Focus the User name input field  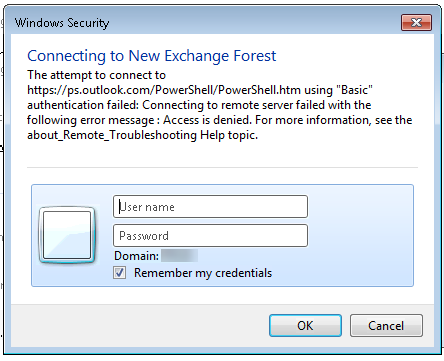(210, 207)
